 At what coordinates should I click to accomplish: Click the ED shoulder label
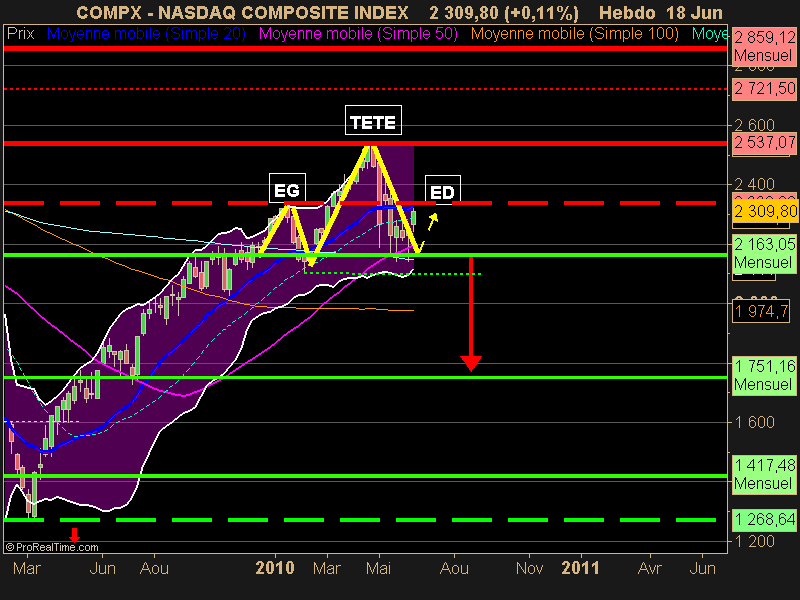(x=442, y=190)
